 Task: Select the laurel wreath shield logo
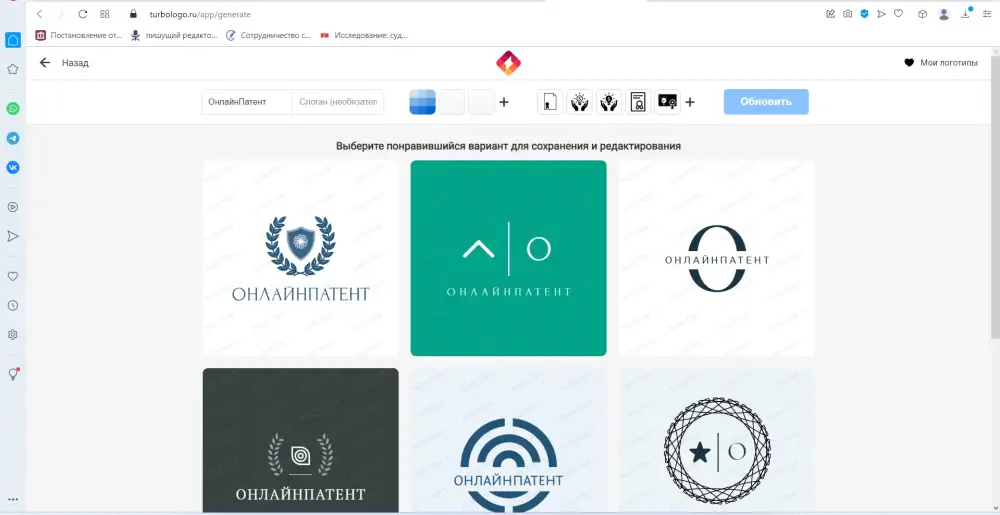[x=300, y=258]
